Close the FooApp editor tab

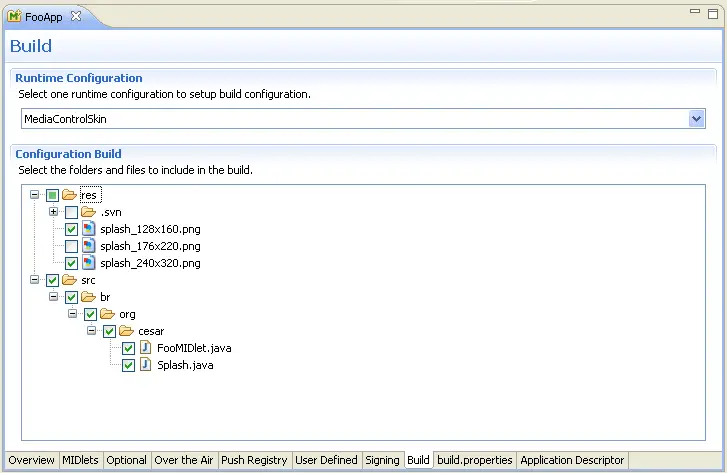(76, 16)
